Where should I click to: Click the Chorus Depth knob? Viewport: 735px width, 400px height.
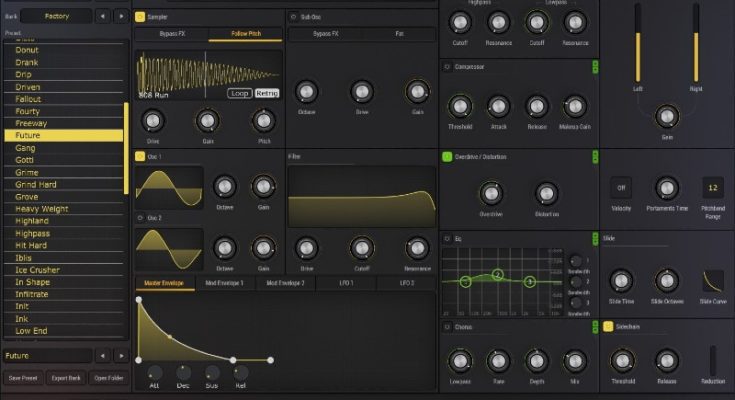535,361
